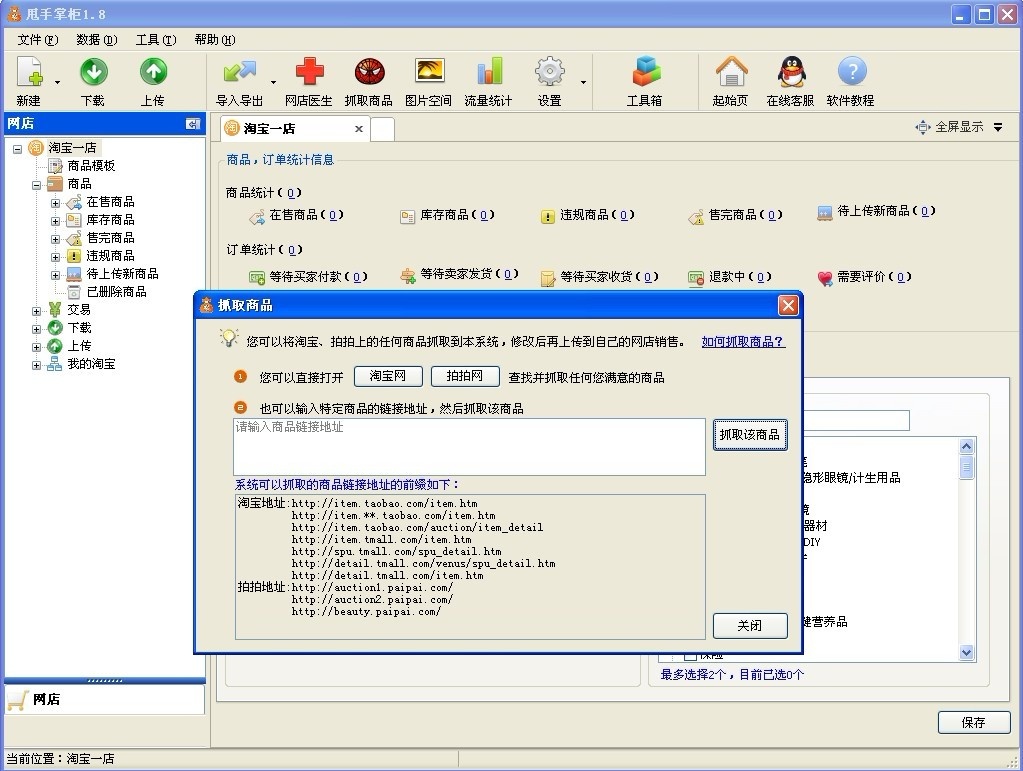Collapse the 商品 tree node
The image size is (1023, 771).
pos(37,185)
